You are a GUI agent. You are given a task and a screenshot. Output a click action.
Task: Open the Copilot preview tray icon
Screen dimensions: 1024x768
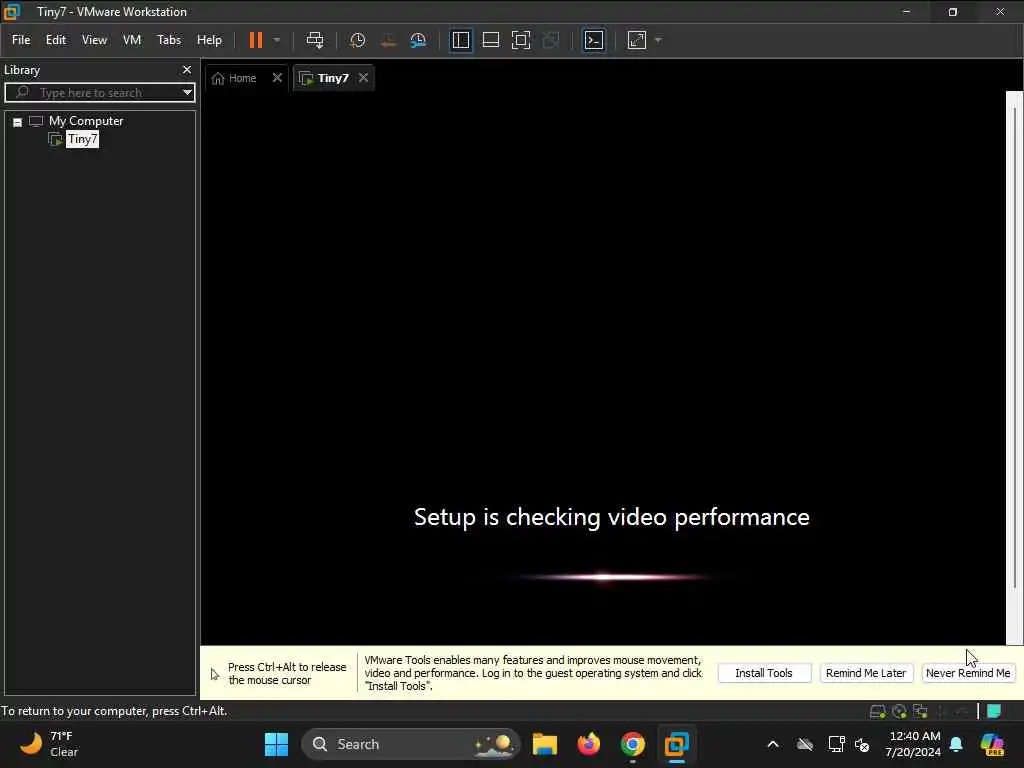tap(992, 744)
